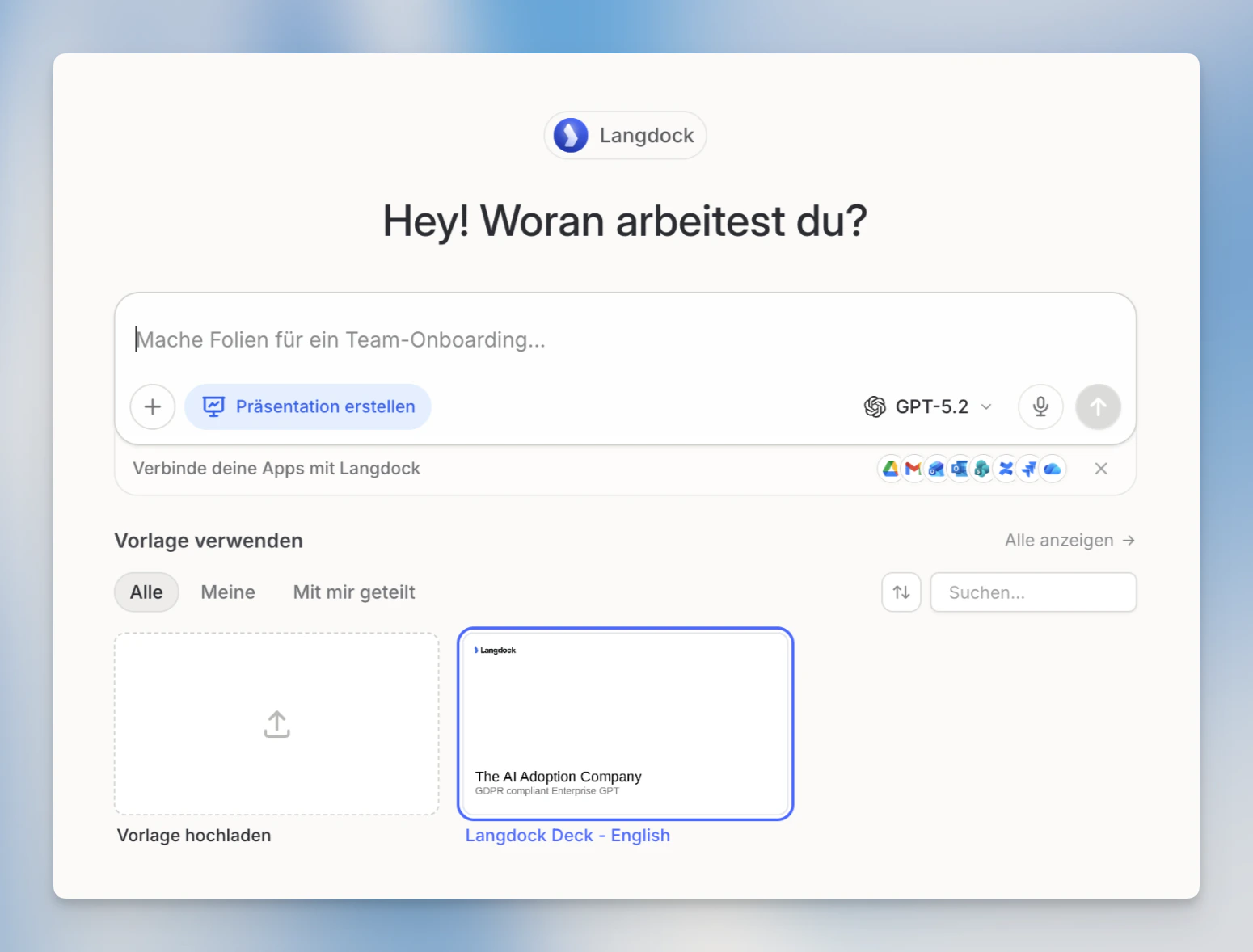Select the Mit mir geteilt tab
This screenshot has height=952, width=1253.
353,592
